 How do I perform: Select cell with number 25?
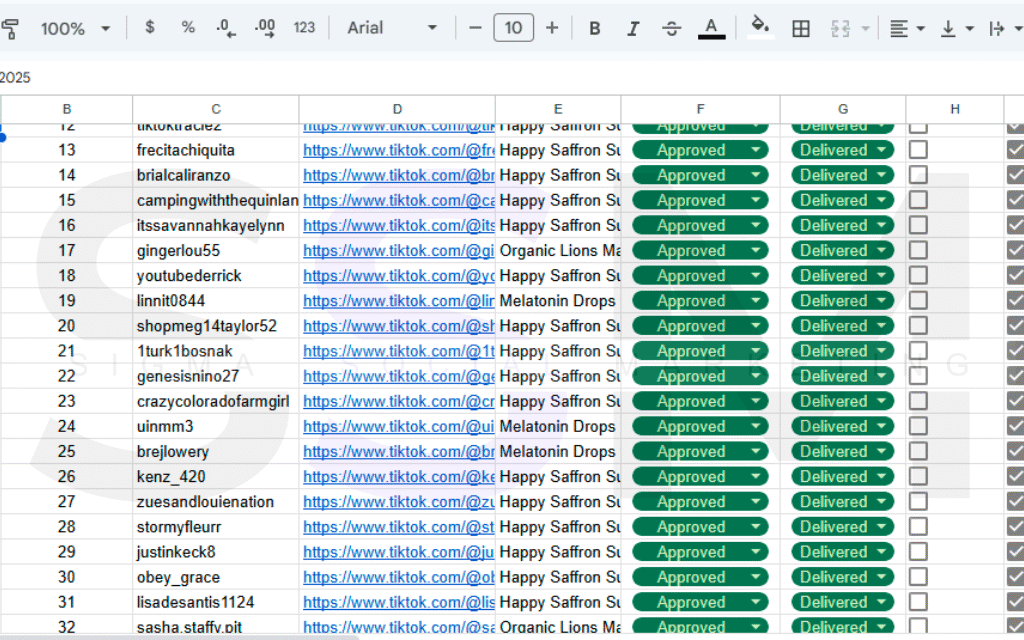pyautogui.click(x=67, y=451)
